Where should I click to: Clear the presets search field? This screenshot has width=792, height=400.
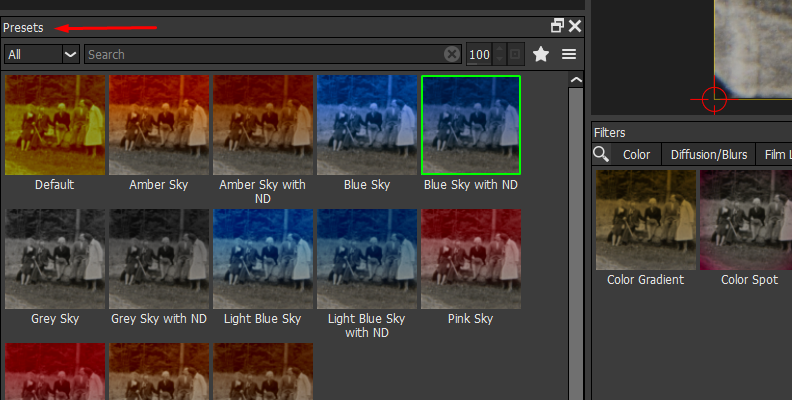tap(452, 54)
